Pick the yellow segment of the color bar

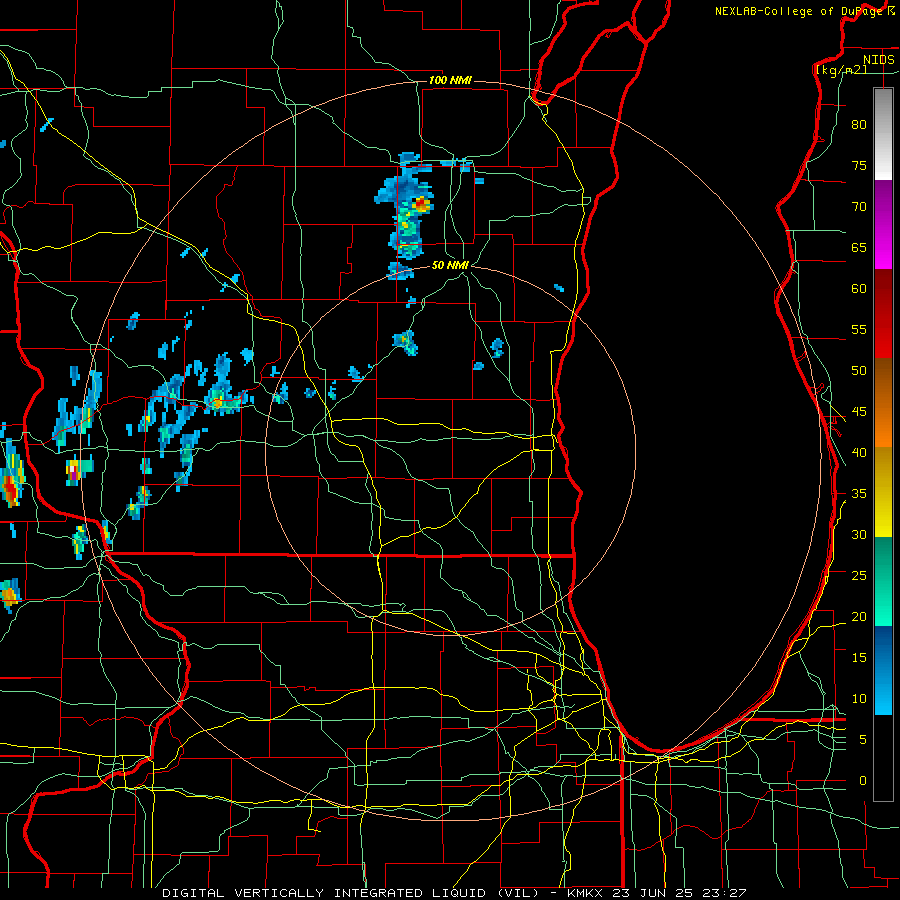883,492
